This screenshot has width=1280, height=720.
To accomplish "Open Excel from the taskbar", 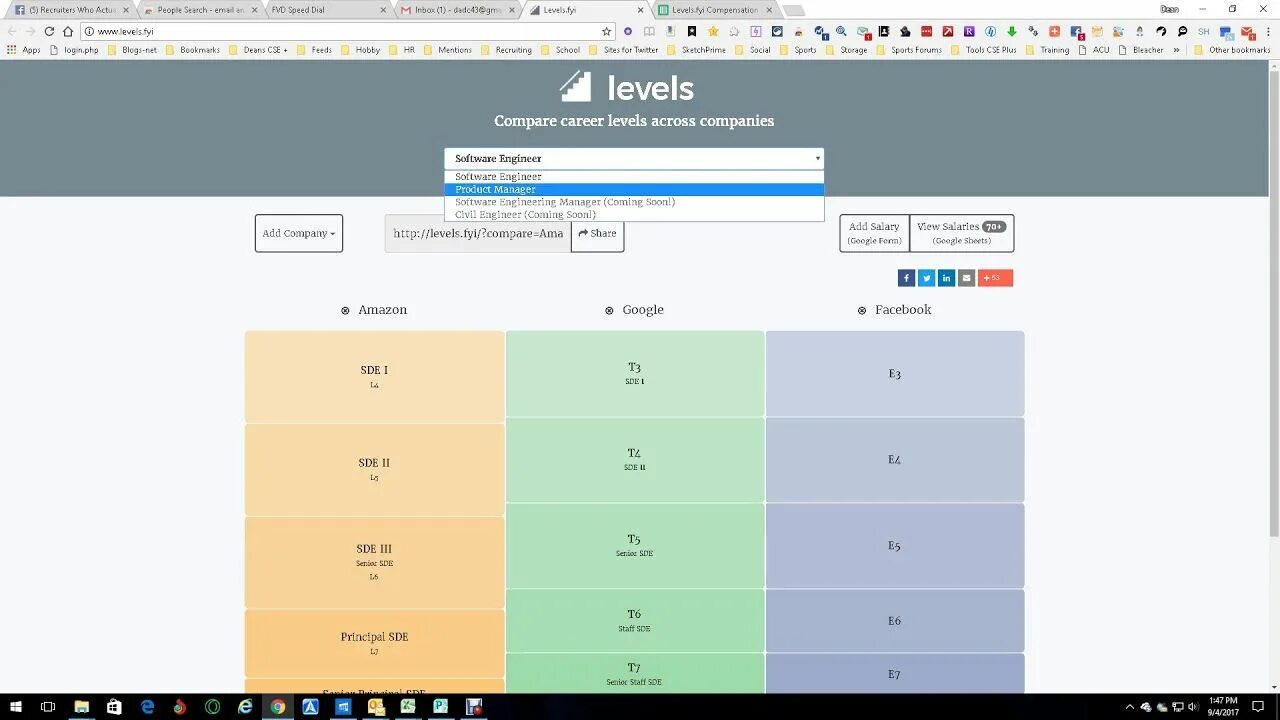I will point(408,707).
